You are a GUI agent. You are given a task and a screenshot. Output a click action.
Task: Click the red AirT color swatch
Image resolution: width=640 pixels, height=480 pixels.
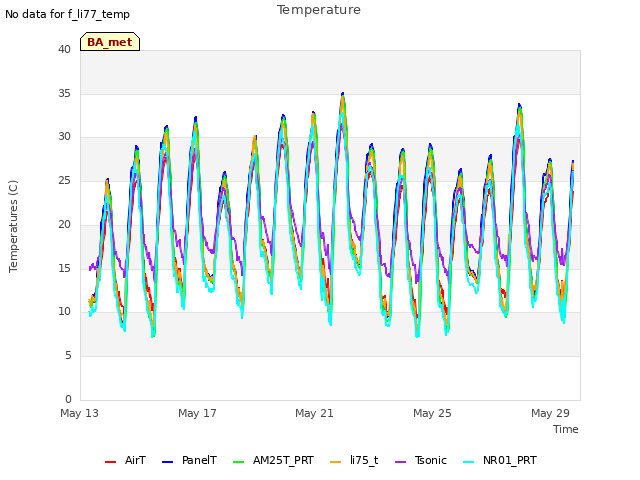click(110, 462)
